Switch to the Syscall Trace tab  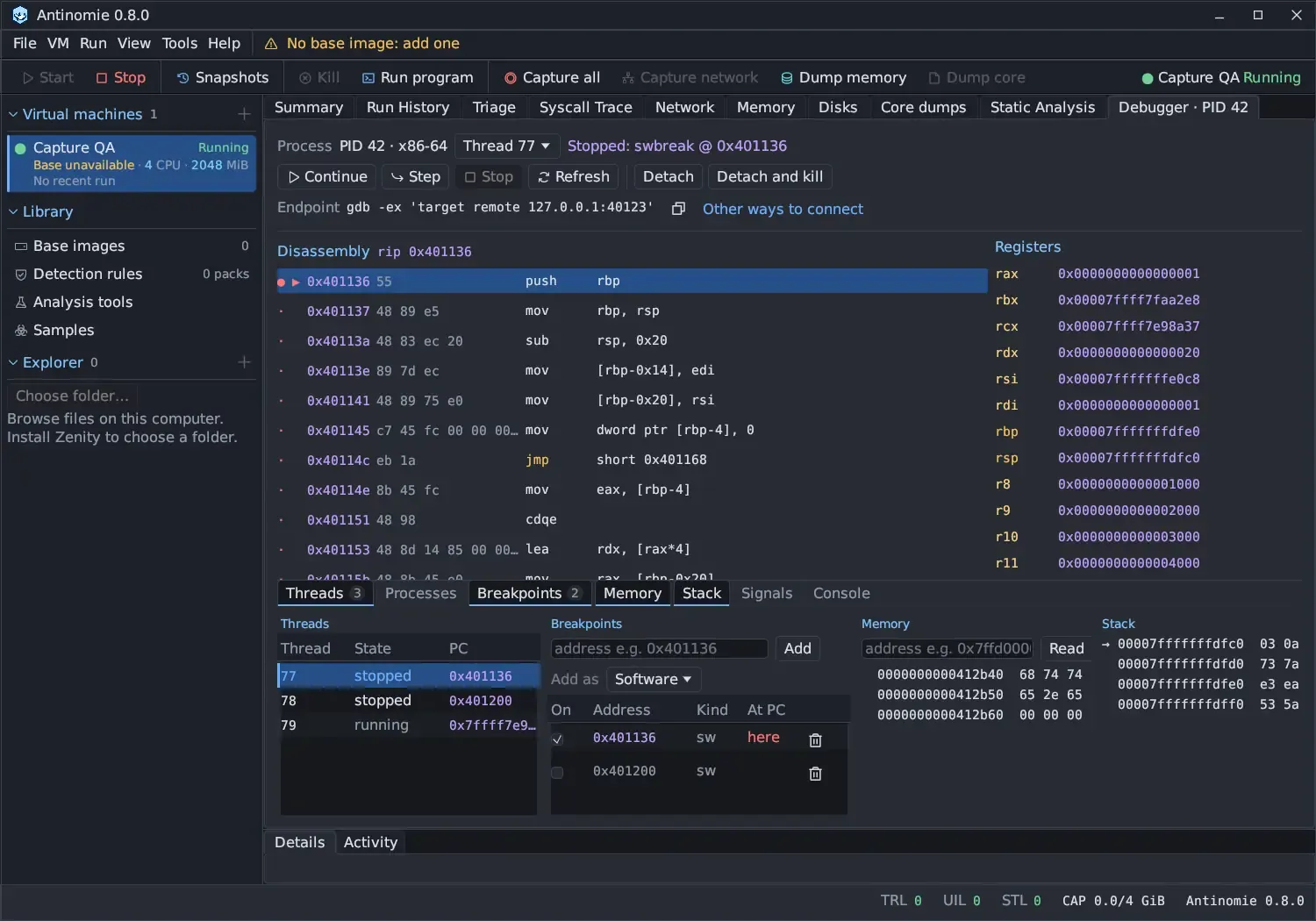(585, 107)
